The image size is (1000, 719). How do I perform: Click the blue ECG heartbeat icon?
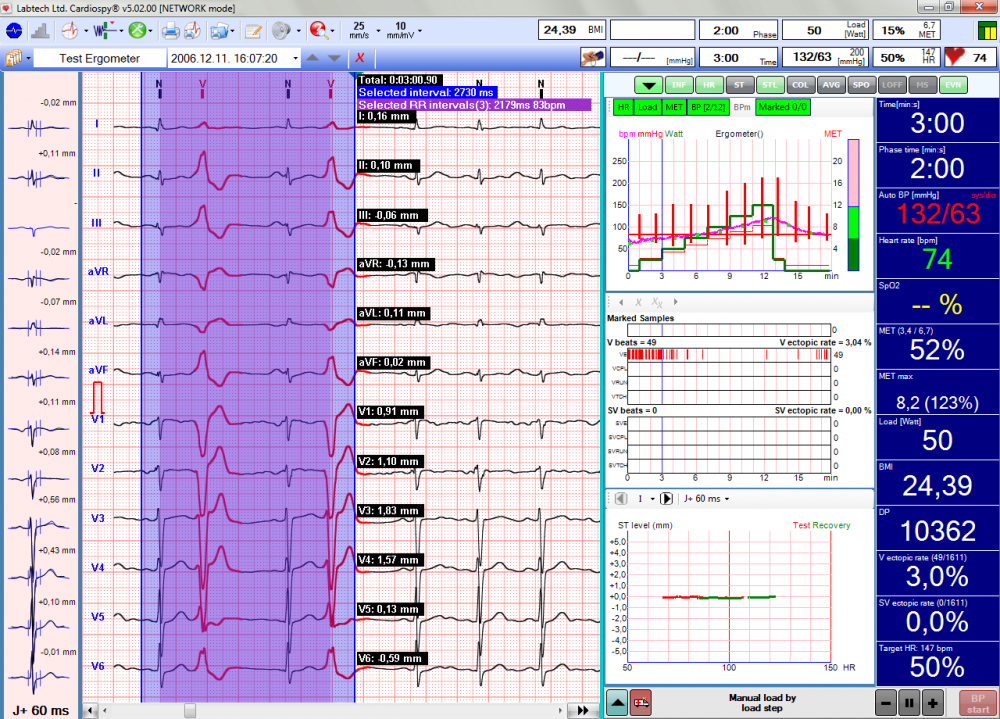coord(14,30)
